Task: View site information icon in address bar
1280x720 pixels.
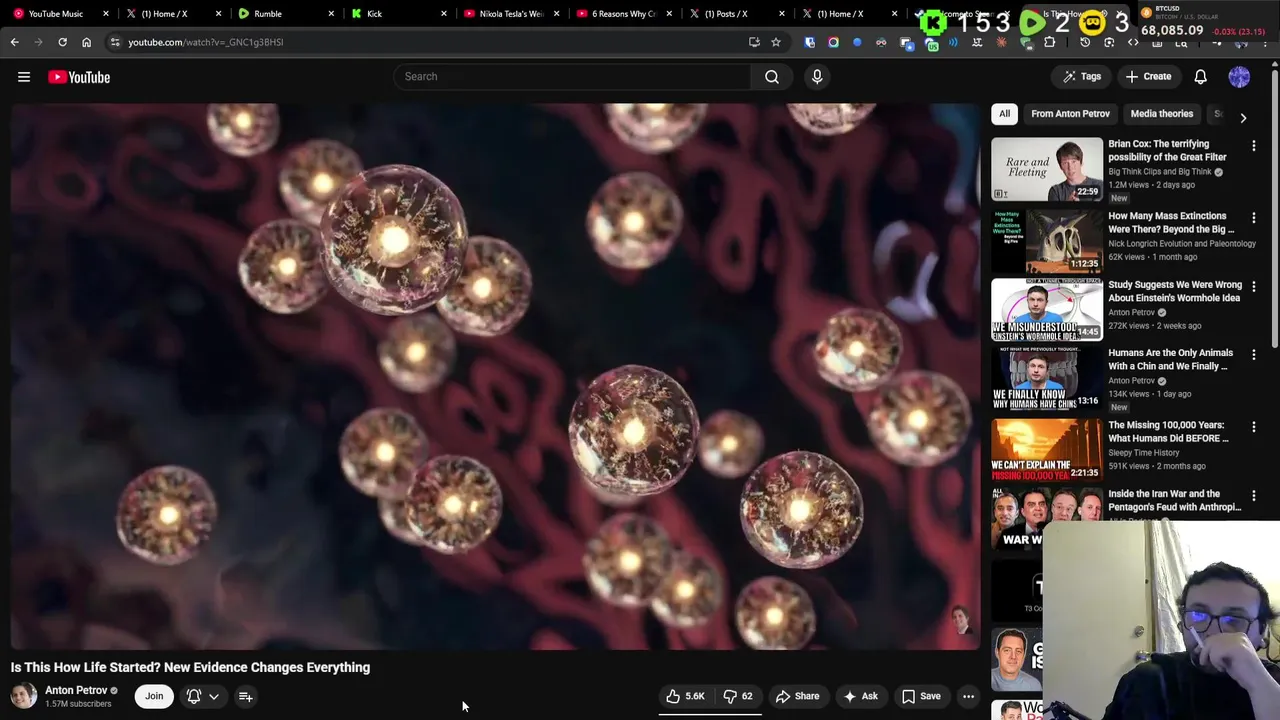Action: click(115, 42)
